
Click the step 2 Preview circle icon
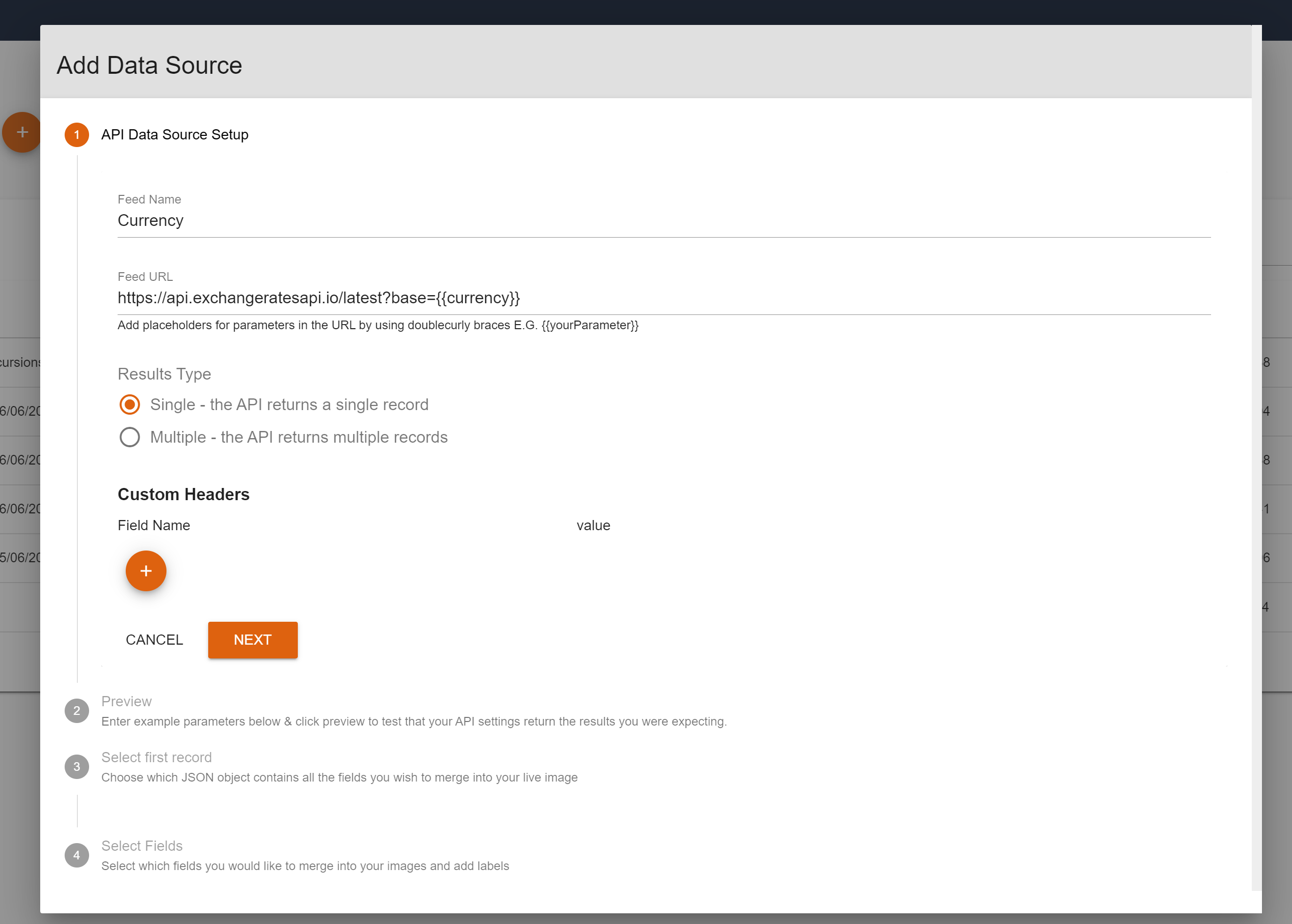77,711
